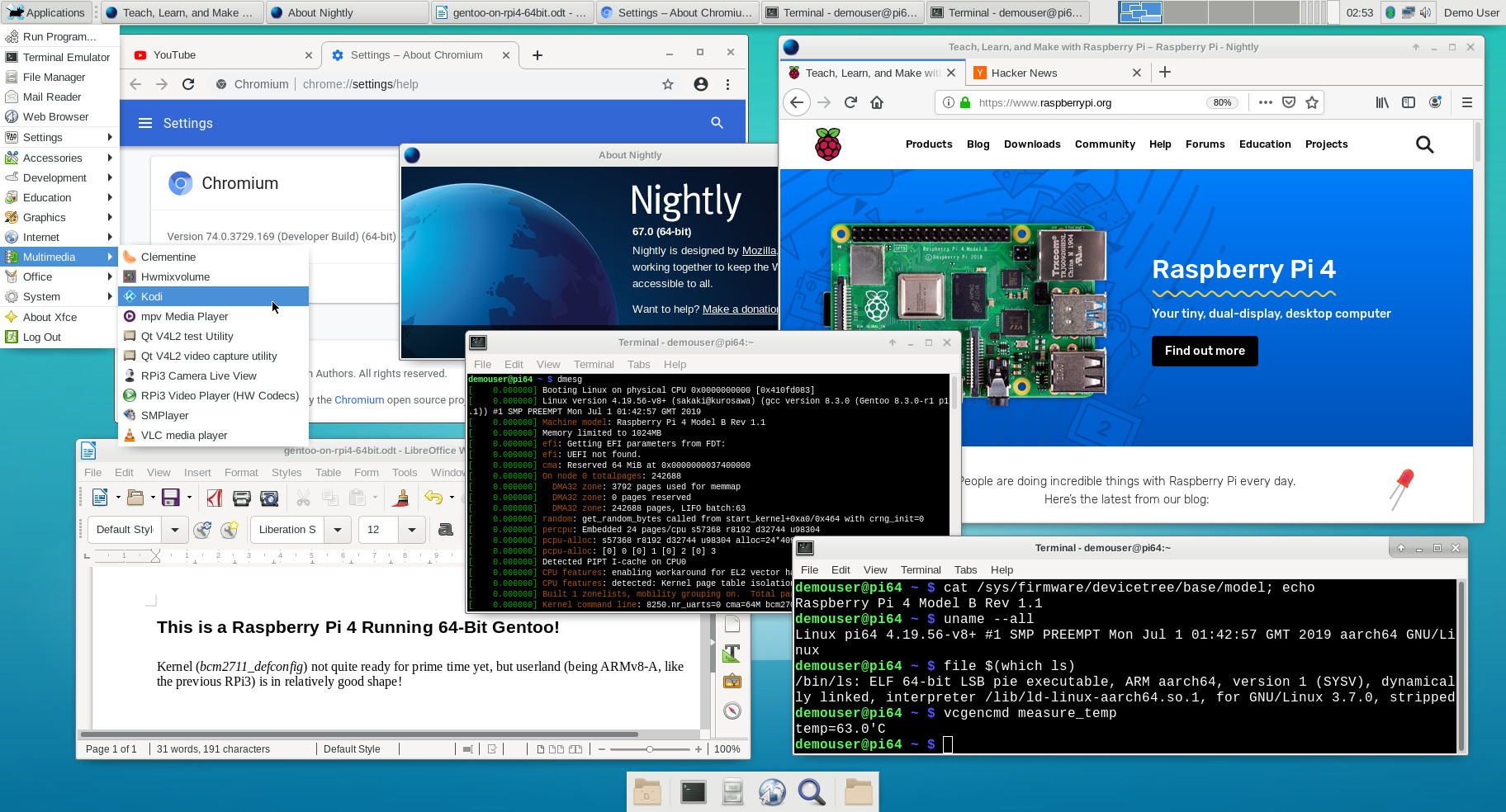
Task: Click 80% zoom indicator in Nightly URL bar
Action: point(1222,102)
